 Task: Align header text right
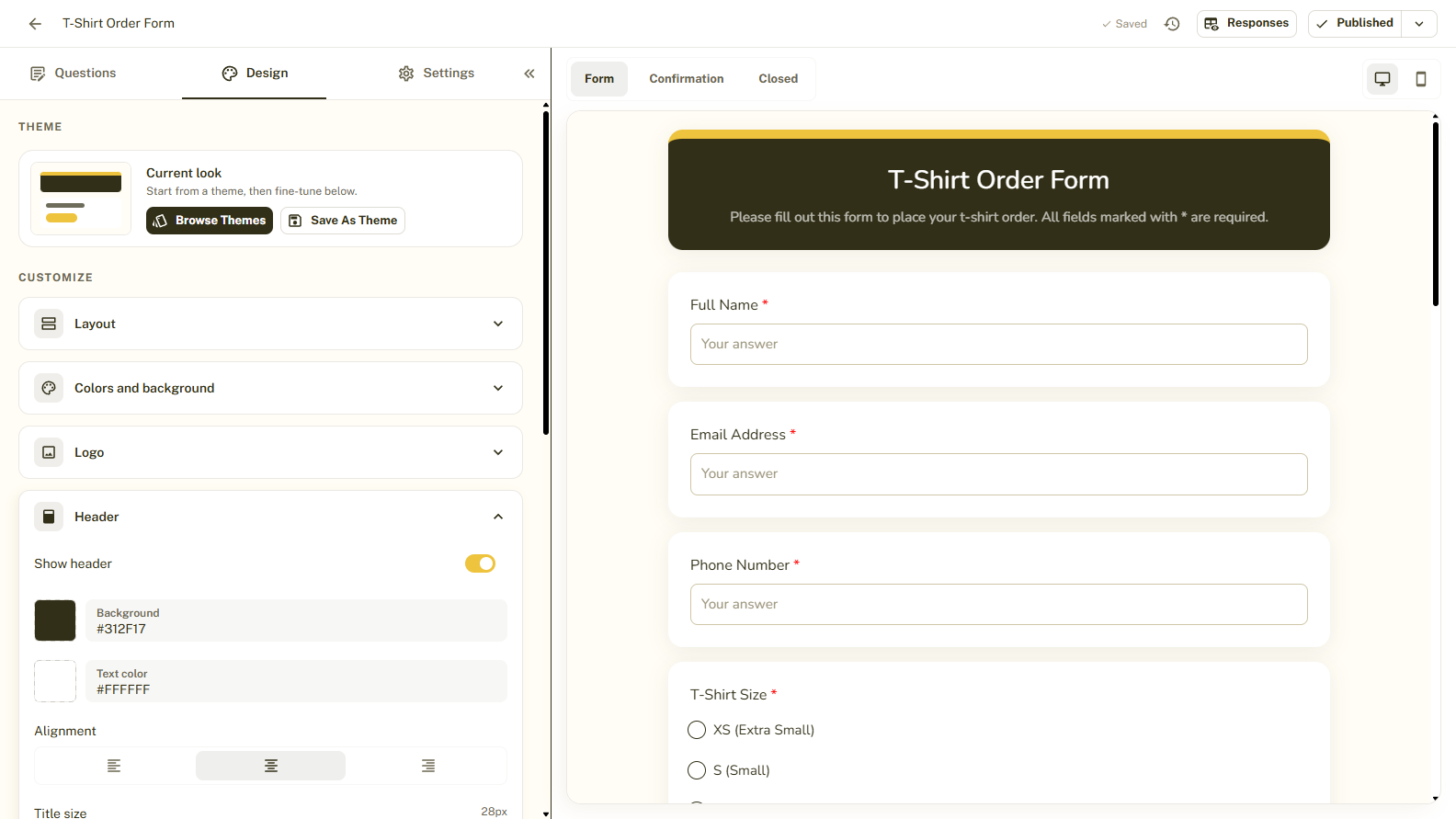(x=427, y=766)
